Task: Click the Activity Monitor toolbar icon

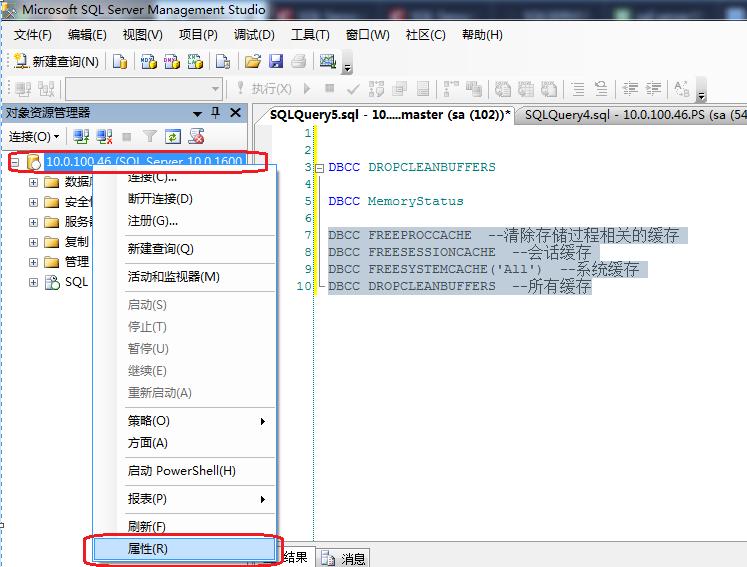Action: (x=328, y=61)
